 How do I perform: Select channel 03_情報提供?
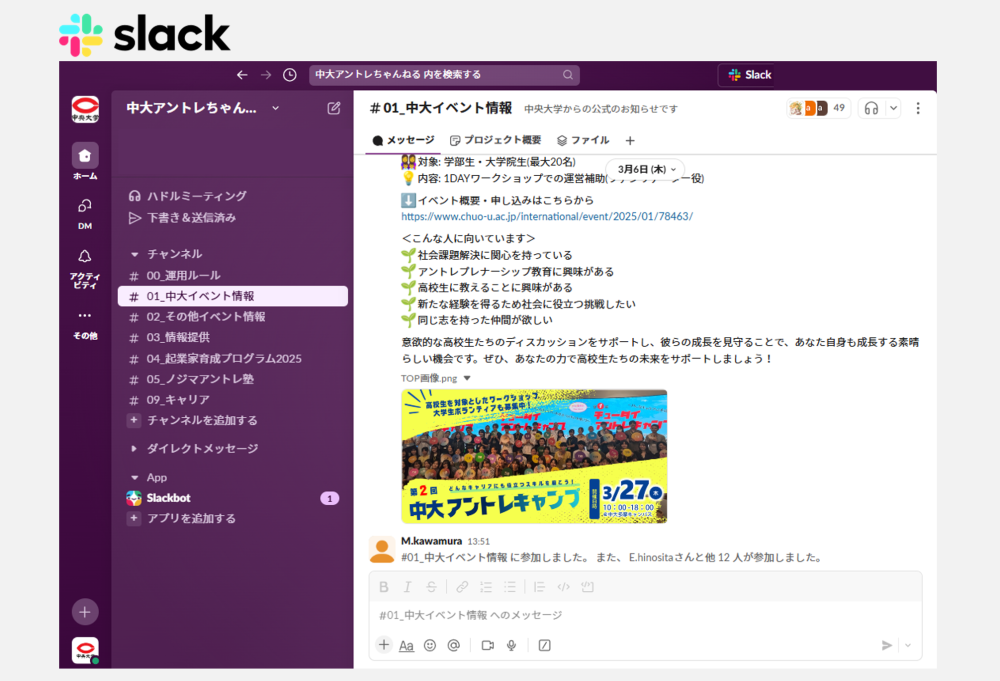233,337
